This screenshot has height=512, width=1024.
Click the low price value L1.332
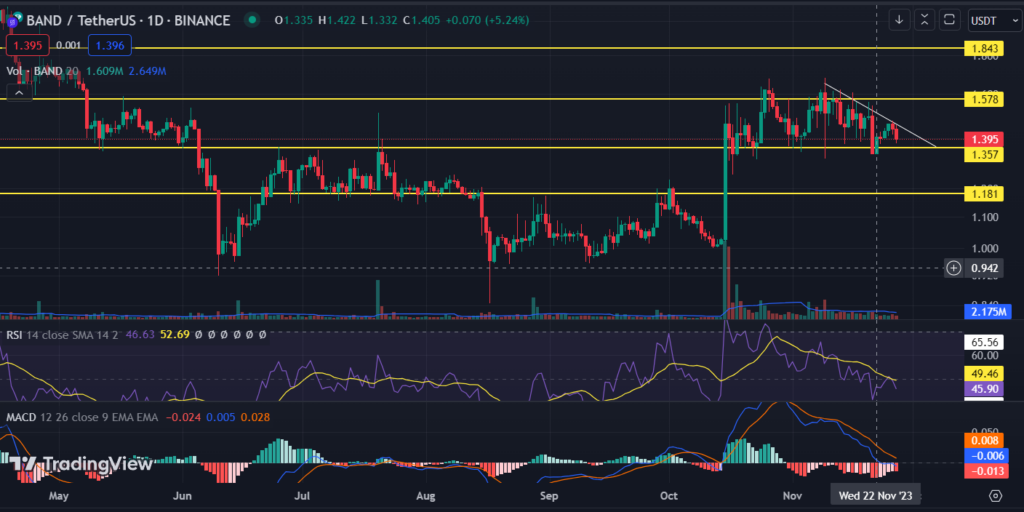pyautogui.click(x=379, y=20)
